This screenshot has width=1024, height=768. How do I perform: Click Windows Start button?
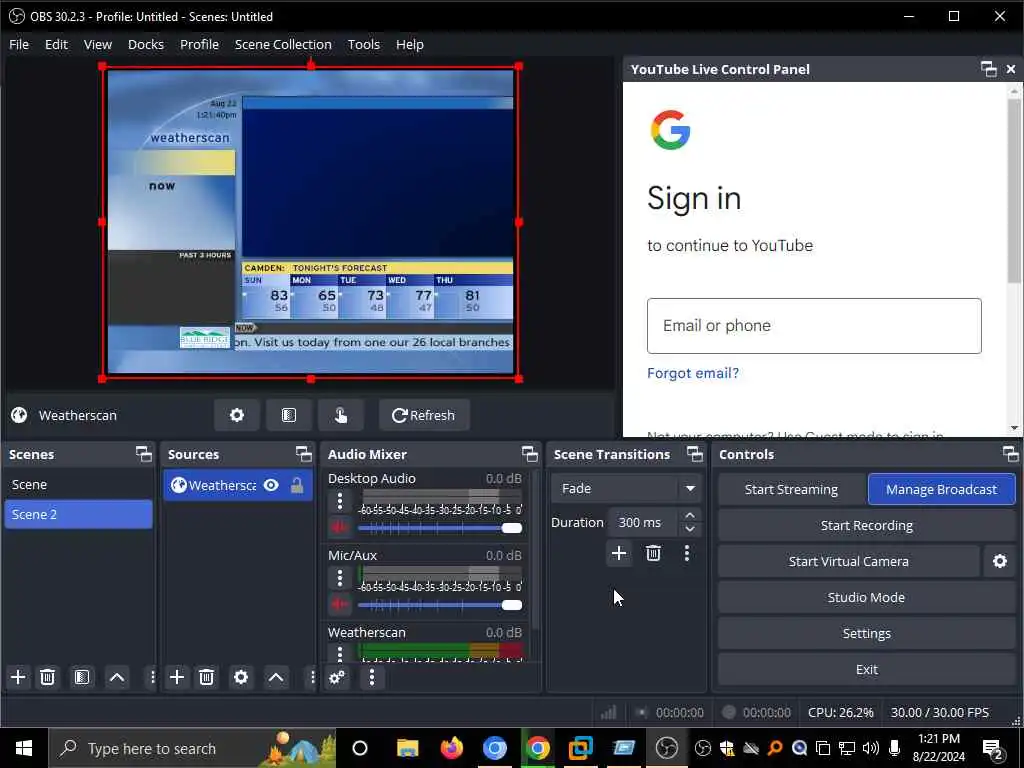[x=24, y=748]
